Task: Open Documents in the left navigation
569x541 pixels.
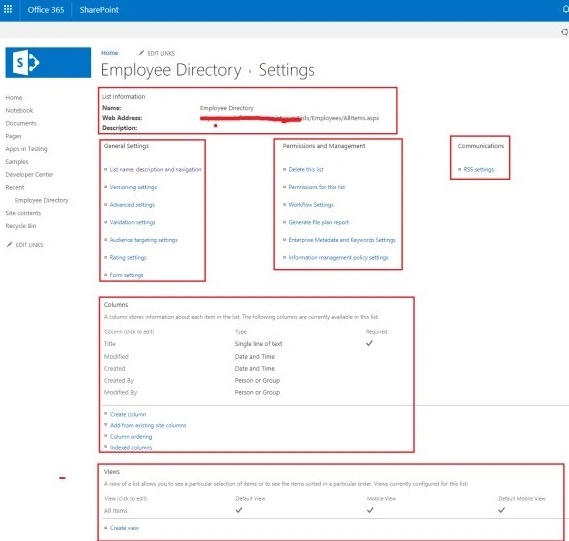Action: point(21,123)
